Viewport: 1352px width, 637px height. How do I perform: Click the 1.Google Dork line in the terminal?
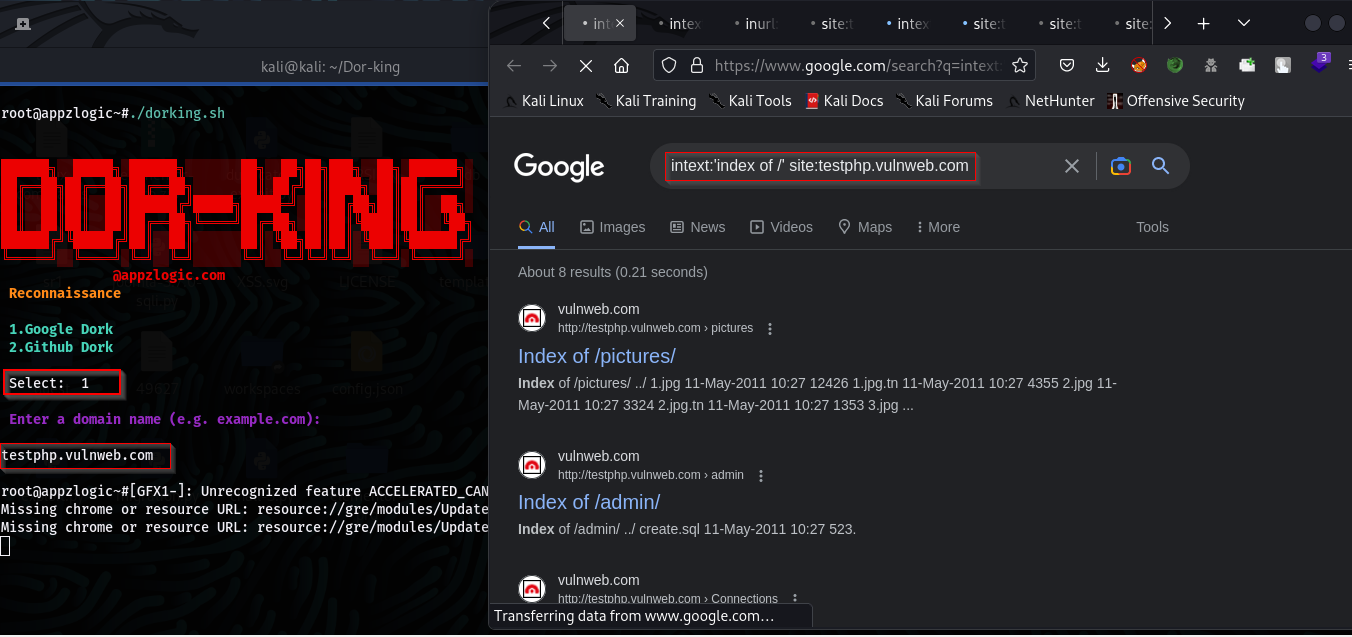coord(61,329)
